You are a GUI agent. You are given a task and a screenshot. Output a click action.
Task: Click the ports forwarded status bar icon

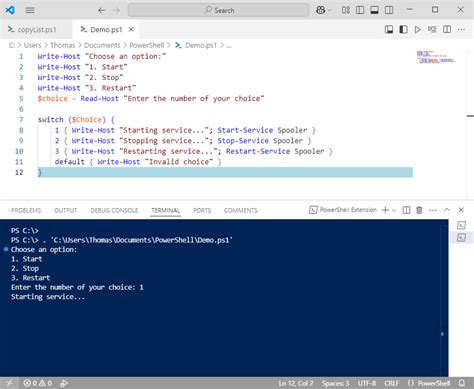pos(64,383)
